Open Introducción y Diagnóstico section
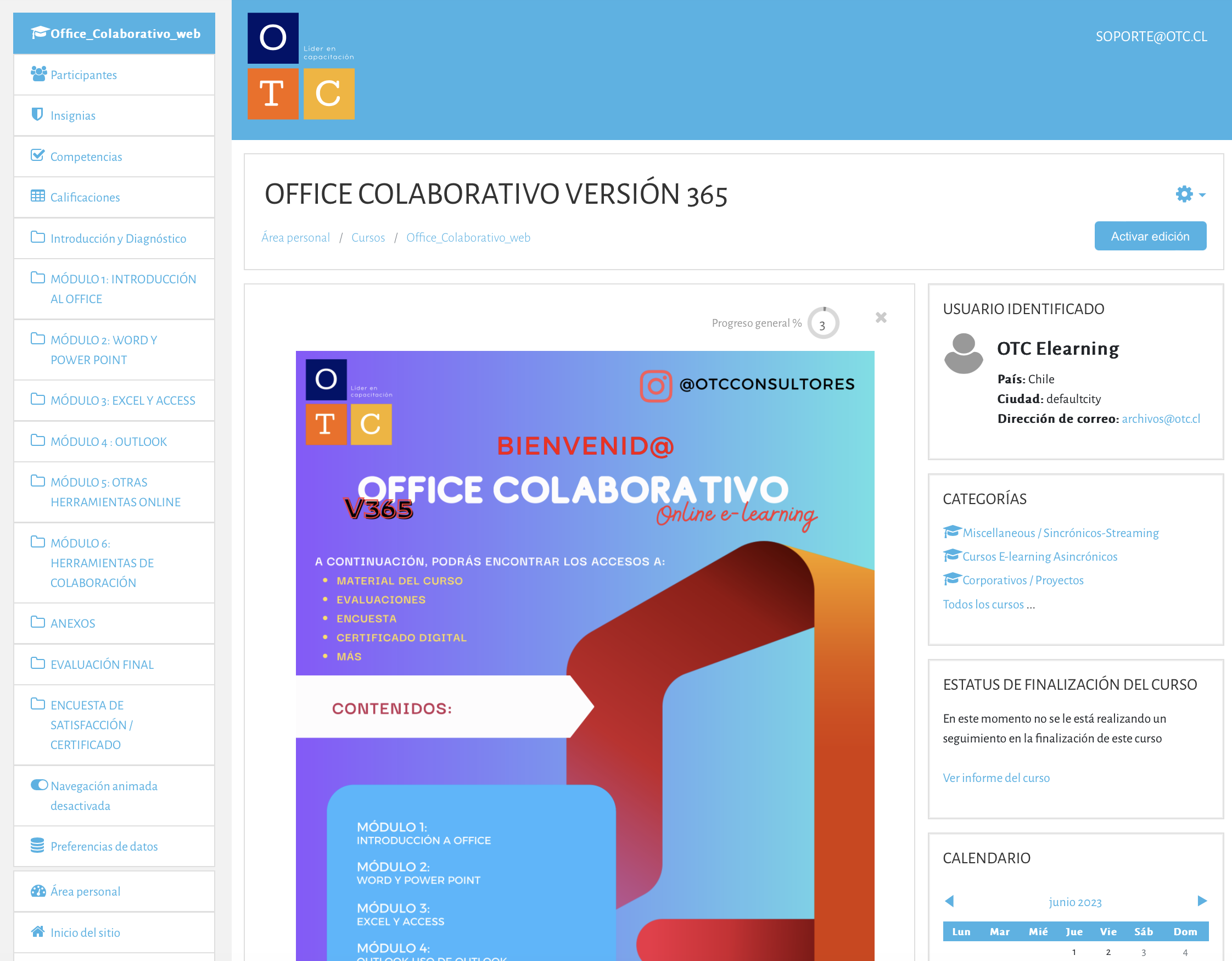Image resolution: width=1232 pixels, height=961 pixels. click(x=114, y=238)
